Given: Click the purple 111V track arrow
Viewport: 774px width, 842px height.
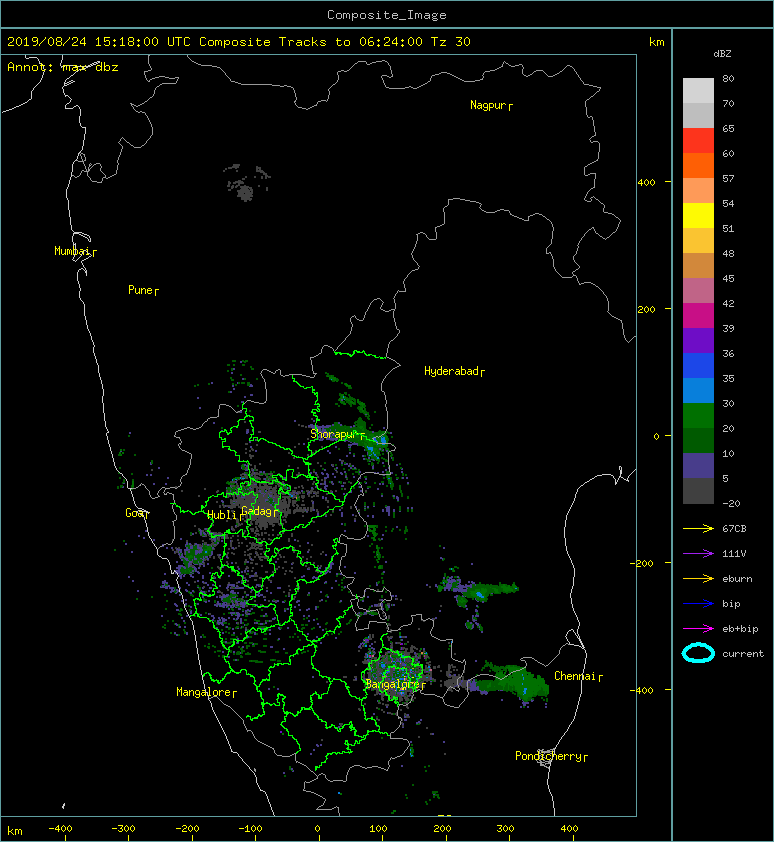Looking at the screenshot, I should (698, 554).
